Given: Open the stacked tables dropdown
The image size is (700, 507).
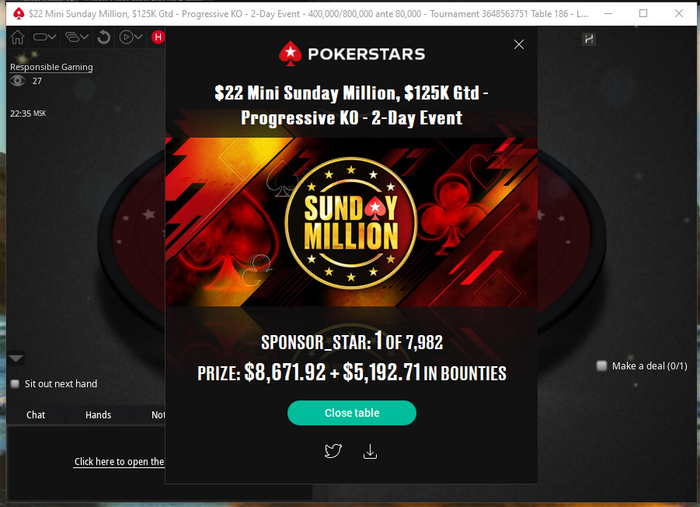Looking at the screenshot, I should (77, 37).
